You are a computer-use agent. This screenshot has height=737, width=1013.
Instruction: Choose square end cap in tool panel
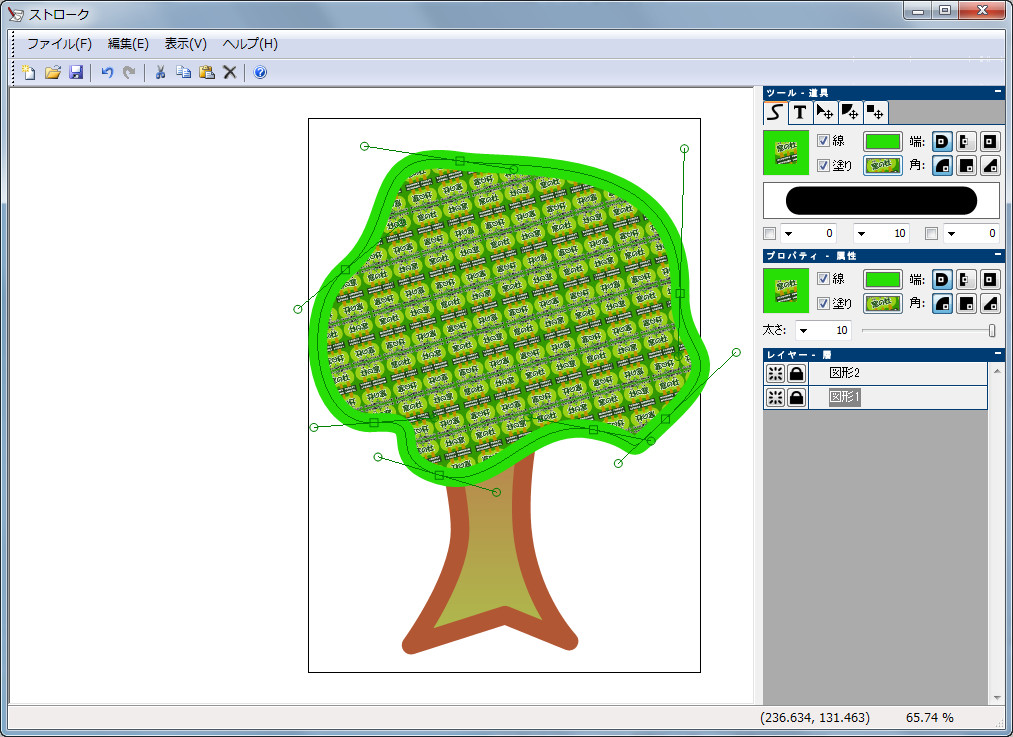tap(990, 141)
